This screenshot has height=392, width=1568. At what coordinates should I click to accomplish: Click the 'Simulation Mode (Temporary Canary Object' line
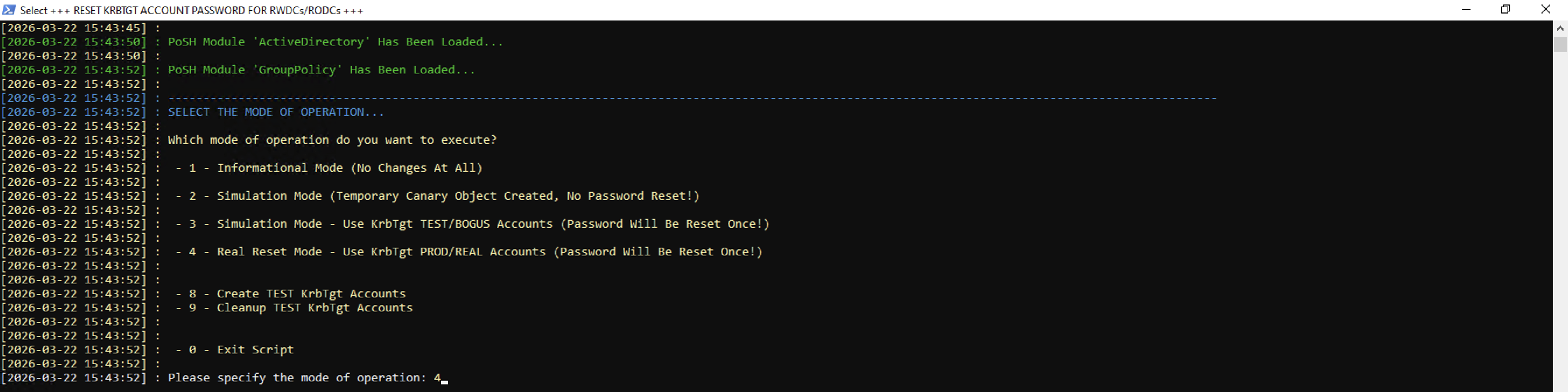(x=437, y=196)
